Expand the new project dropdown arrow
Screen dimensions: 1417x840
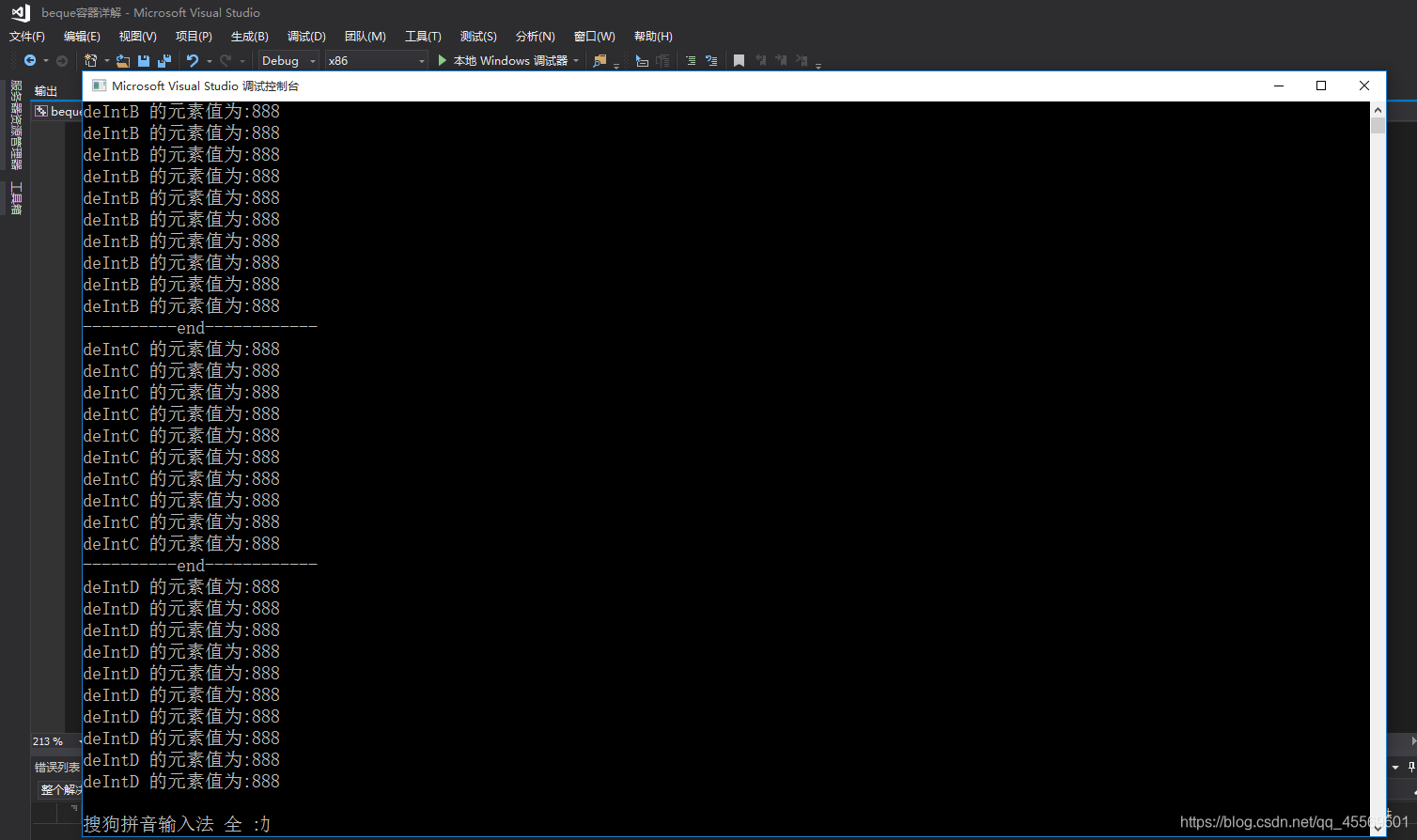pos(106,61)
